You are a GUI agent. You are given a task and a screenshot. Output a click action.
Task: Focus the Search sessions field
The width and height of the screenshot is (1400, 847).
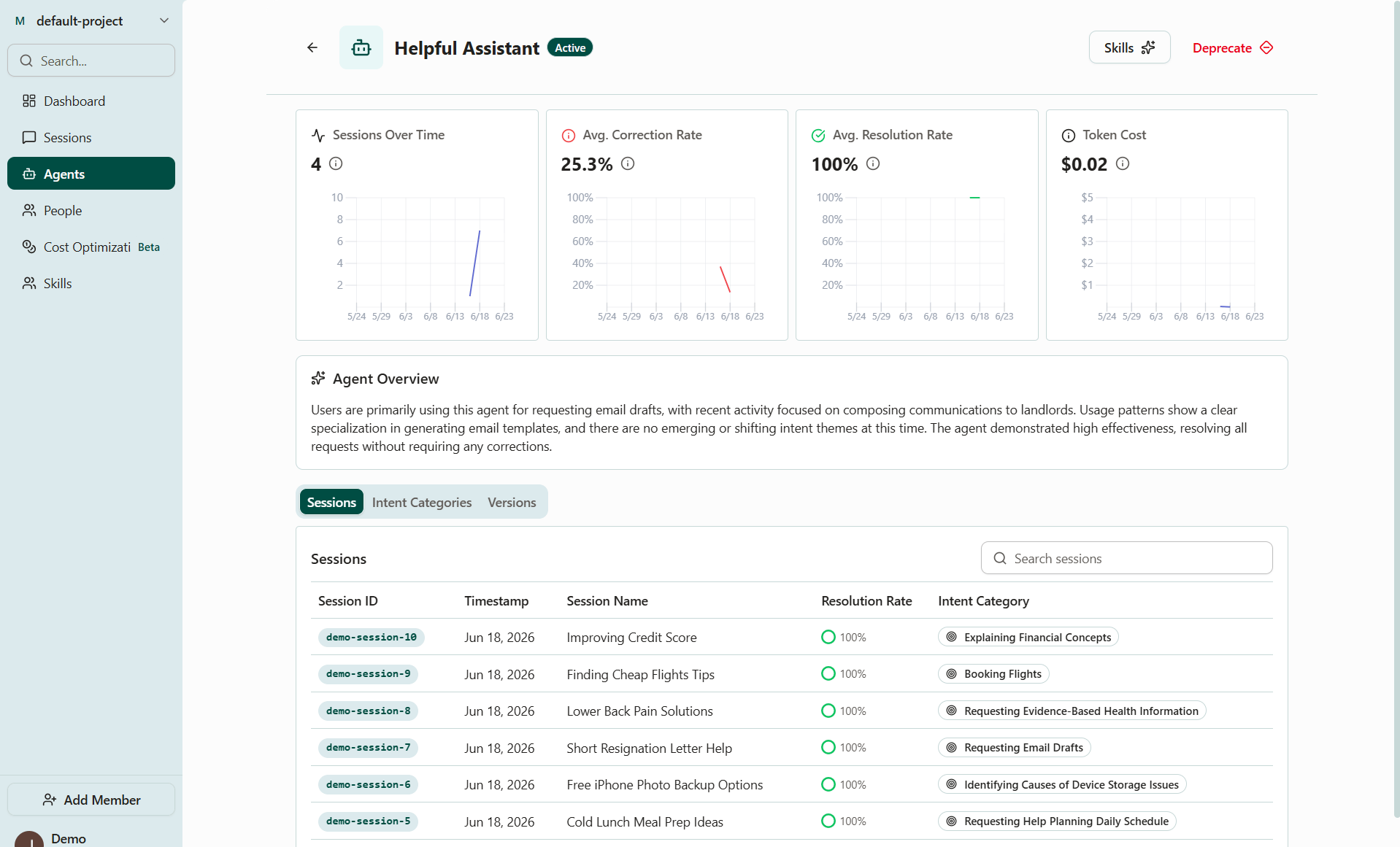click(1126, 558)
